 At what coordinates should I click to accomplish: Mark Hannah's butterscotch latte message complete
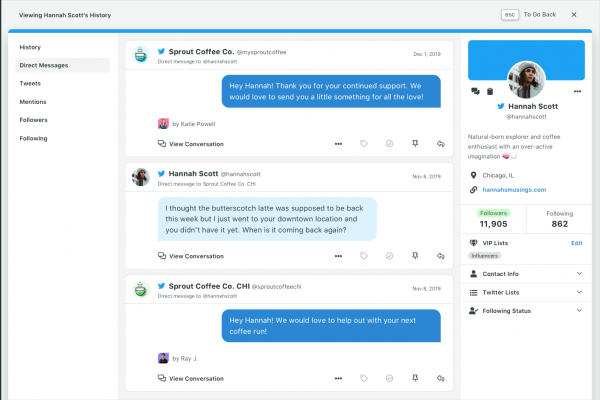click(x=390, y=256)
